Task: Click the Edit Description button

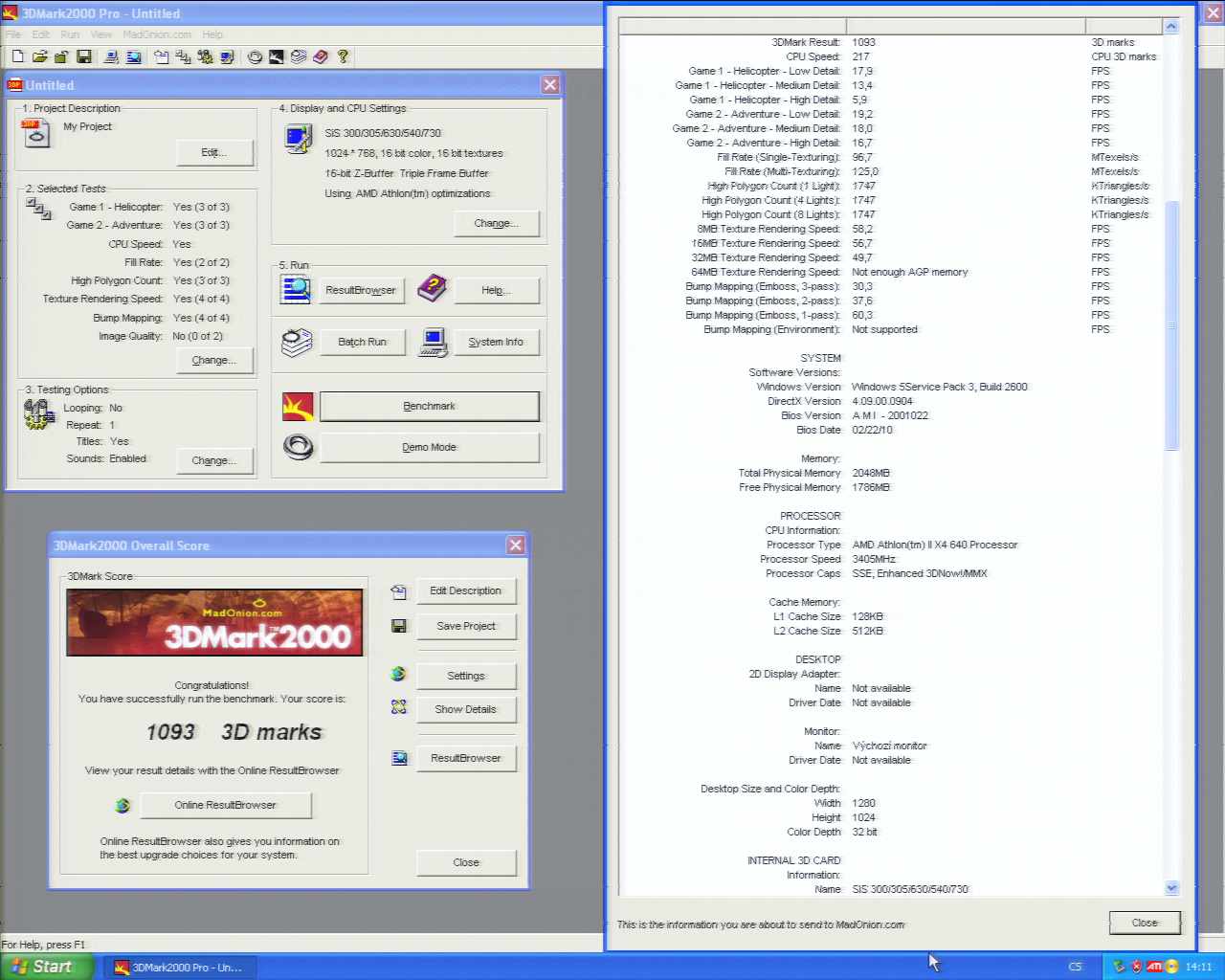Action: (466, 590)
